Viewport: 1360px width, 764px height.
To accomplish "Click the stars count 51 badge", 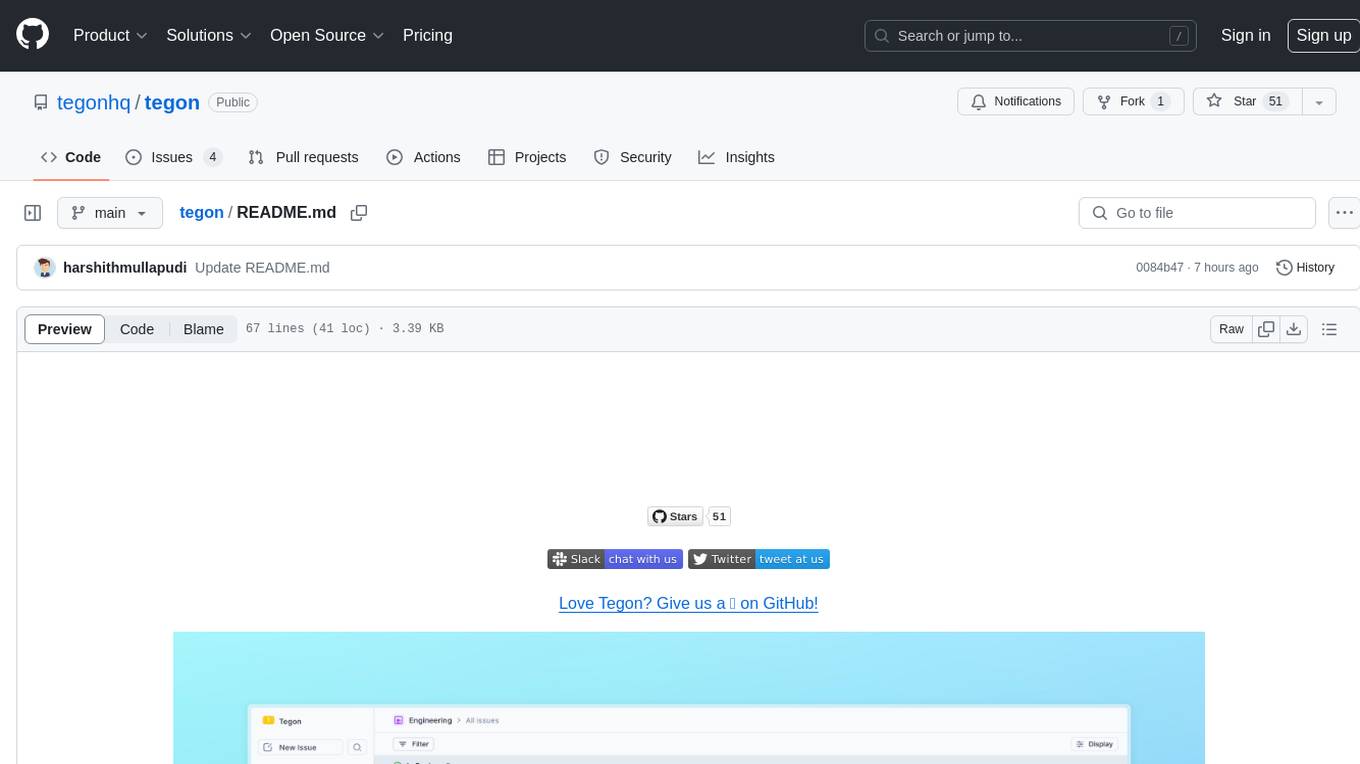I will click(x=719, y=516).
